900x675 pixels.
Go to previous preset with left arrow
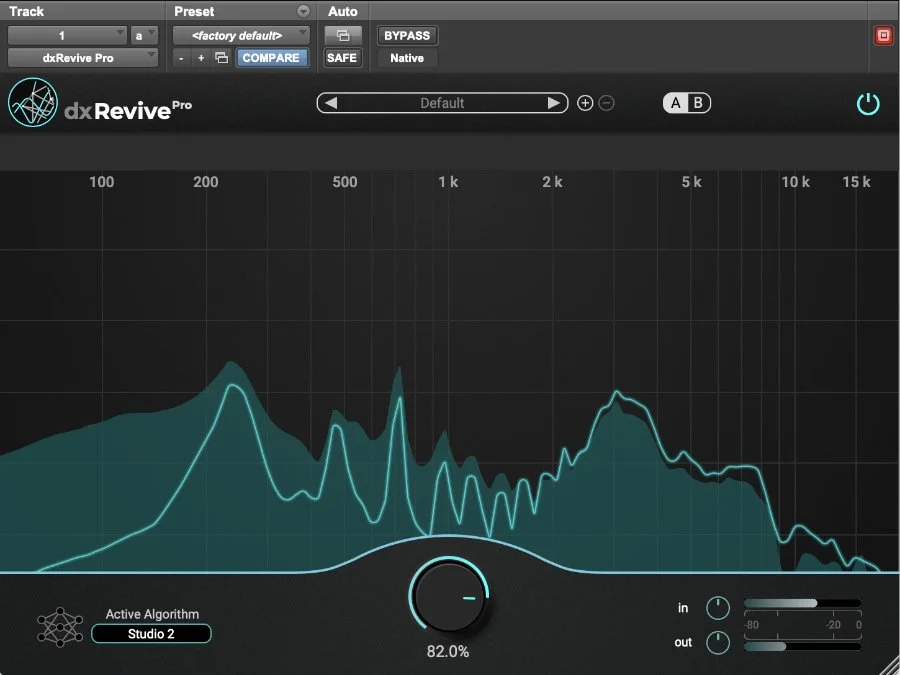[x=331, y=103]
